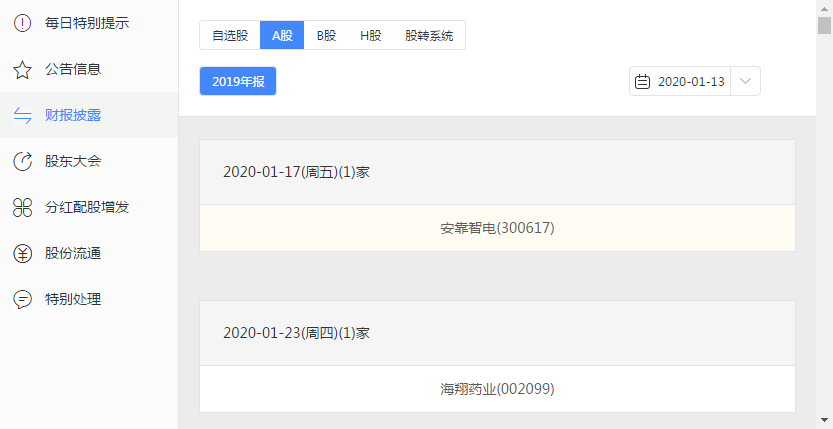833x429 pixels.
Task: Switch to the 自选股 tab
Action: click(x=230, y=35)
